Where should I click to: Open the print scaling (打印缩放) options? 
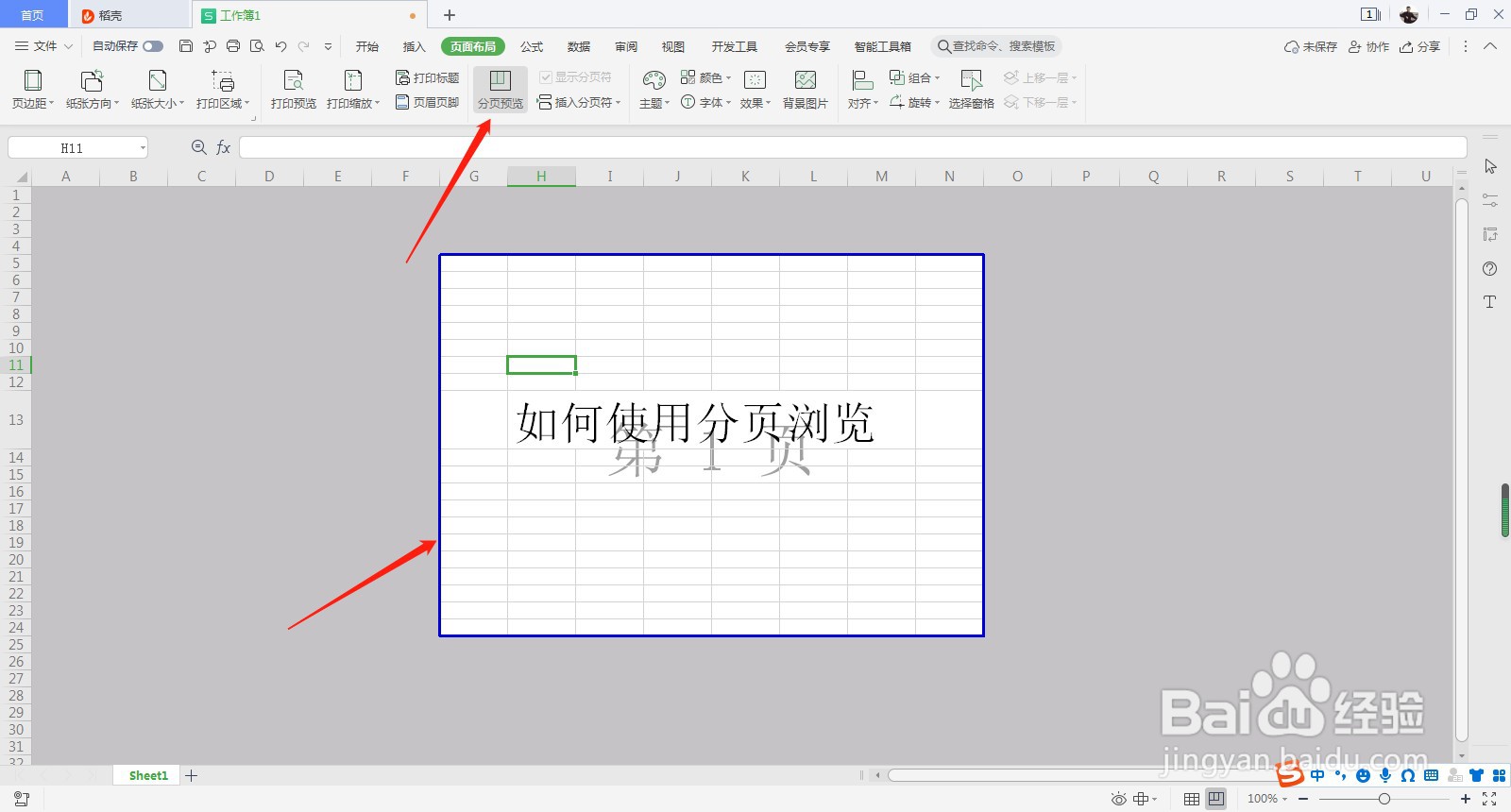coord(353,91)
